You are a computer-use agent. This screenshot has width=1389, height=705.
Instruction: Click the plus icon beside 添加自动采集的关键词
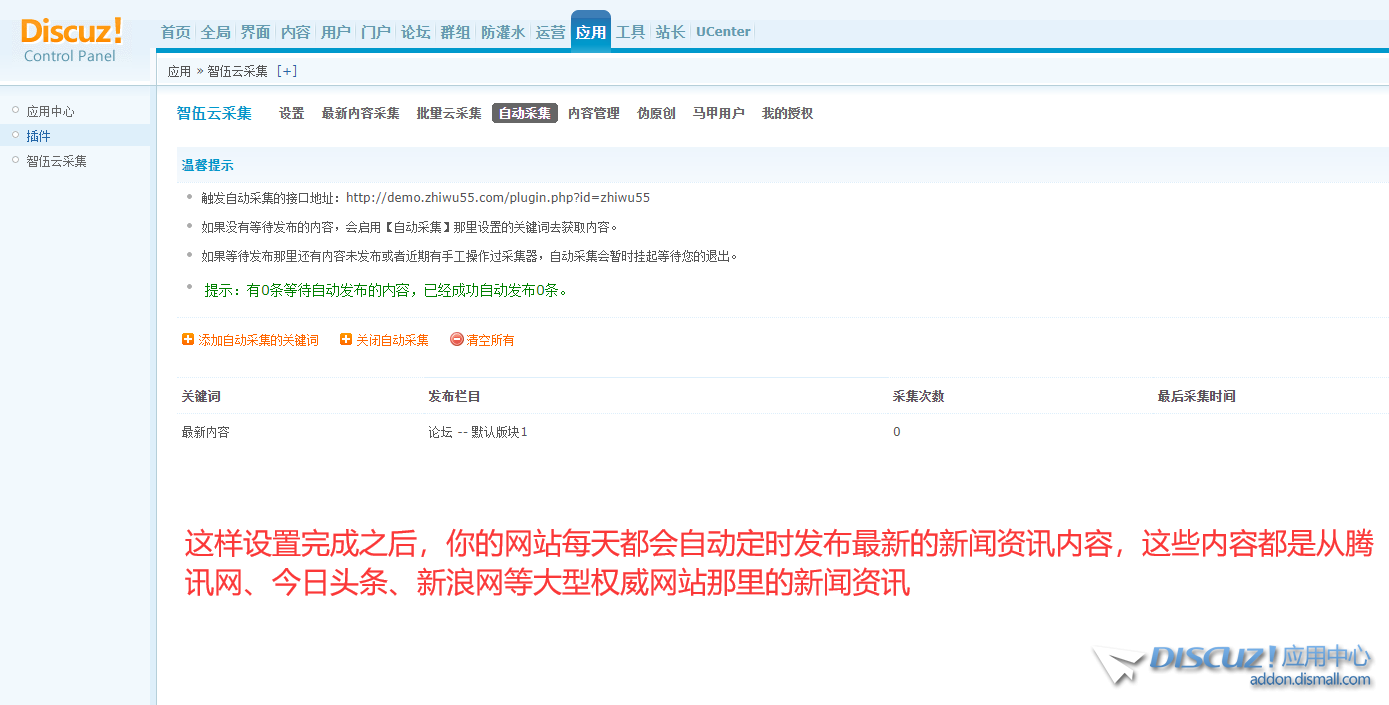tap(188, 340)
